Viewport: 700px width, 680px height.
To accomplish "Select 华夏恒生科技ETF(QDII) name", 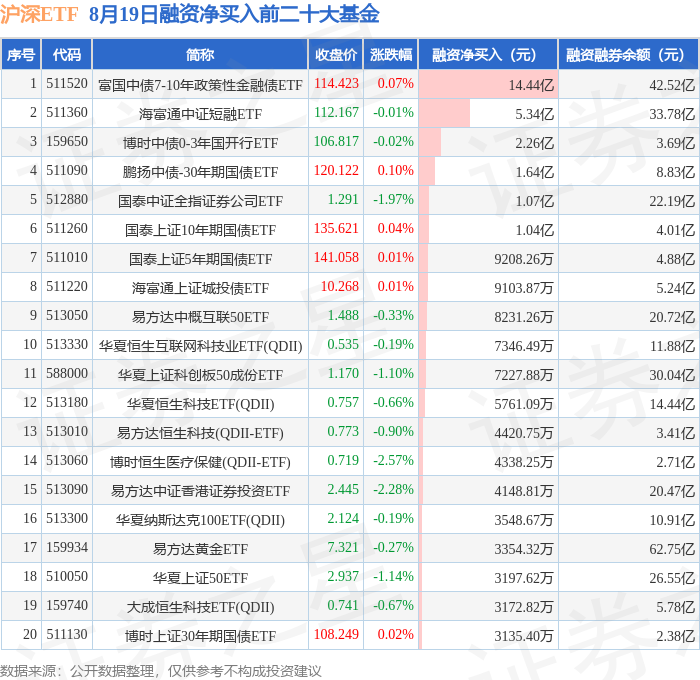I will [200, 404].
